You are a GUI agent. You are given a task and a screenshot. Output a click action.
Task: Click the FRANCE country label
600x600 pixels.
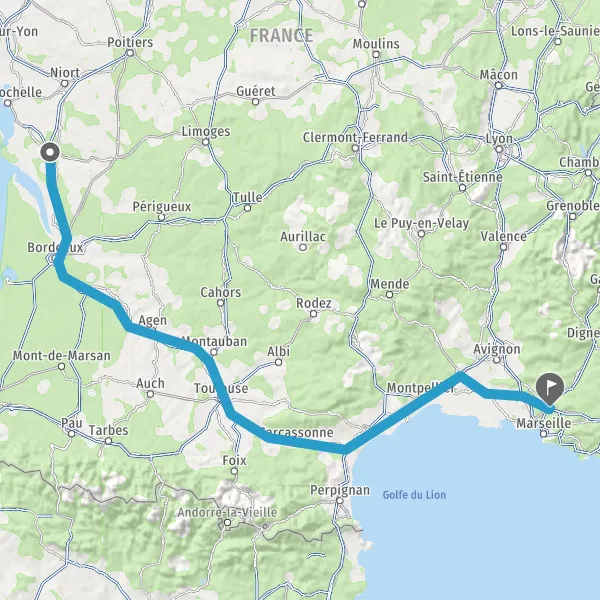pos(282,36)
